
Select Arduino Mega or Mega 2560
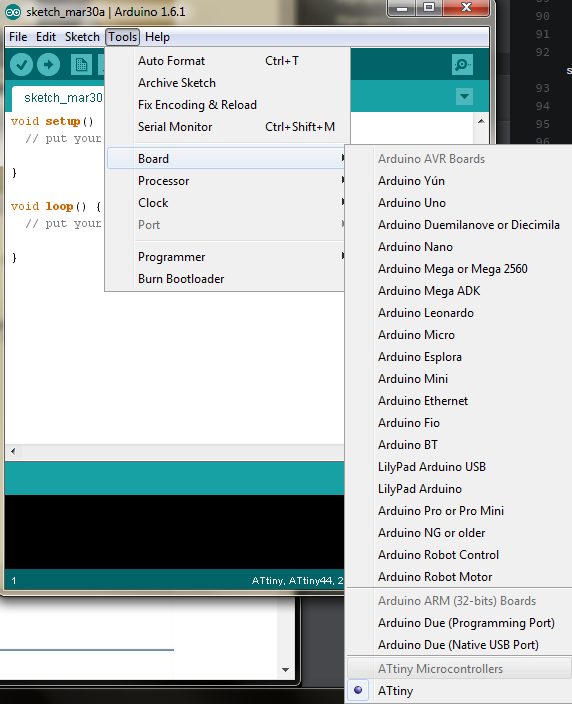[458, 268]
